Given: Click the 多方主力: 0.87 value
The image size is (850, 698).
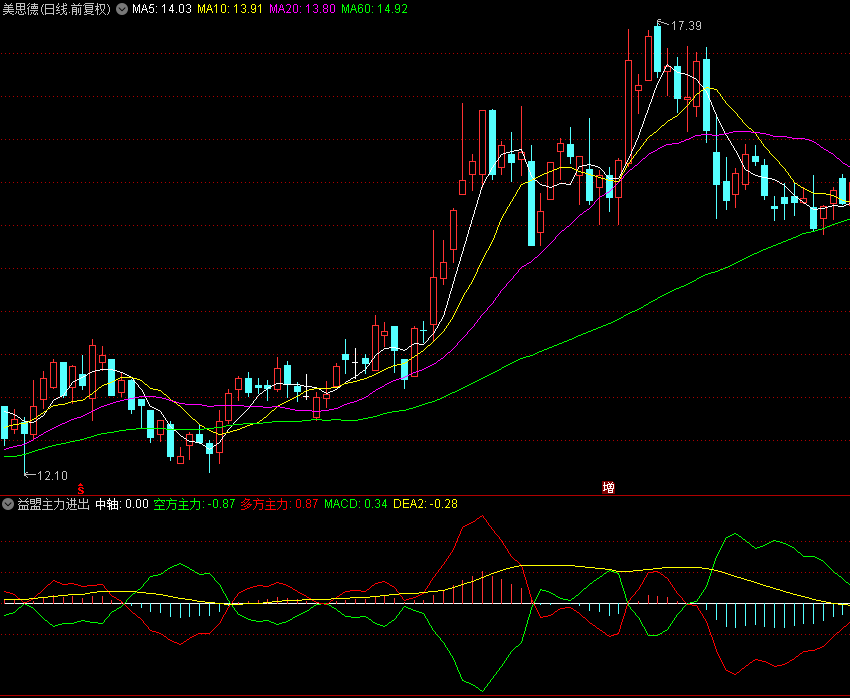Looking at the screenshot, I should (279, 504).
